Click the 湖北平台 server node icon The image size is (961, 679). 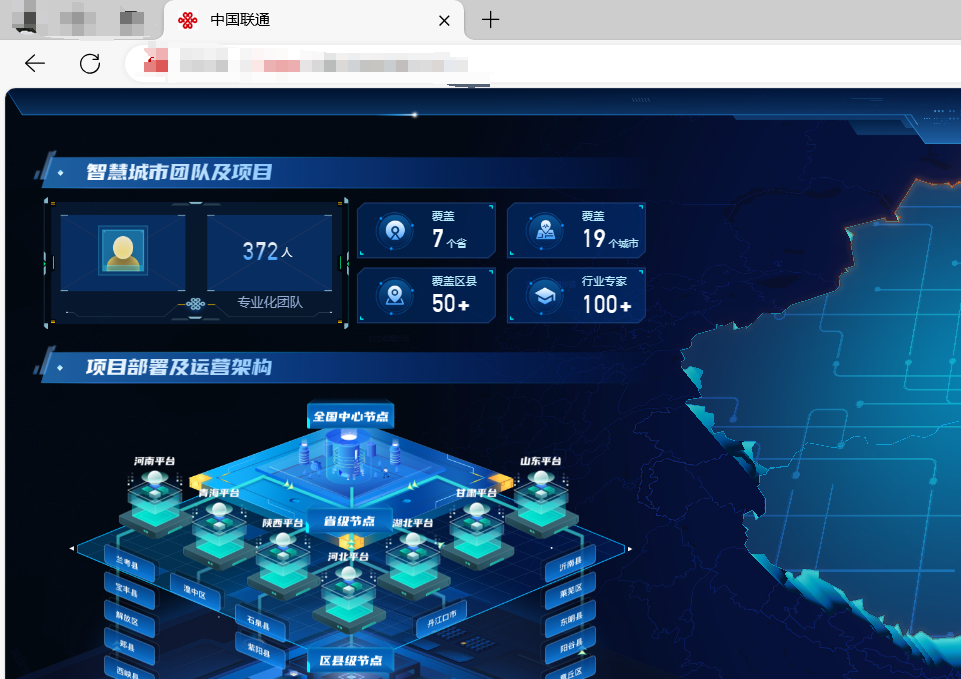413,565
